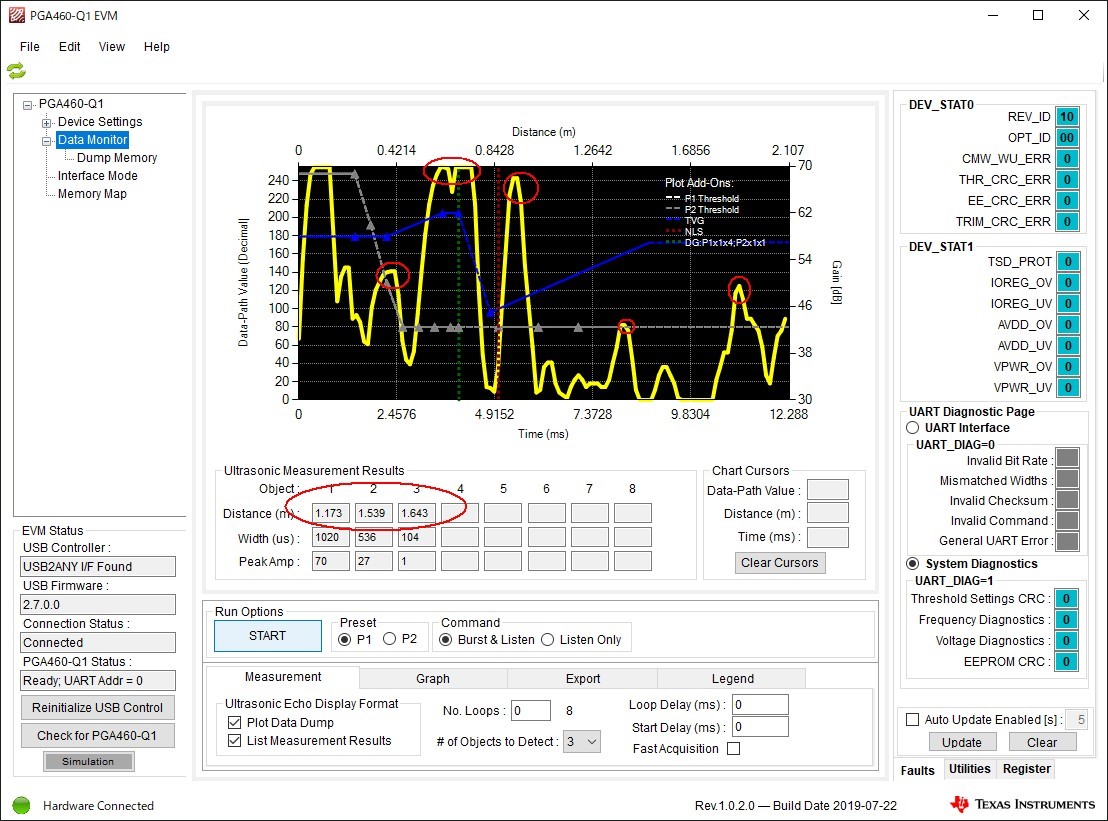
Task: Click the green Hardware Connected indicator
Action: (21, 805)
